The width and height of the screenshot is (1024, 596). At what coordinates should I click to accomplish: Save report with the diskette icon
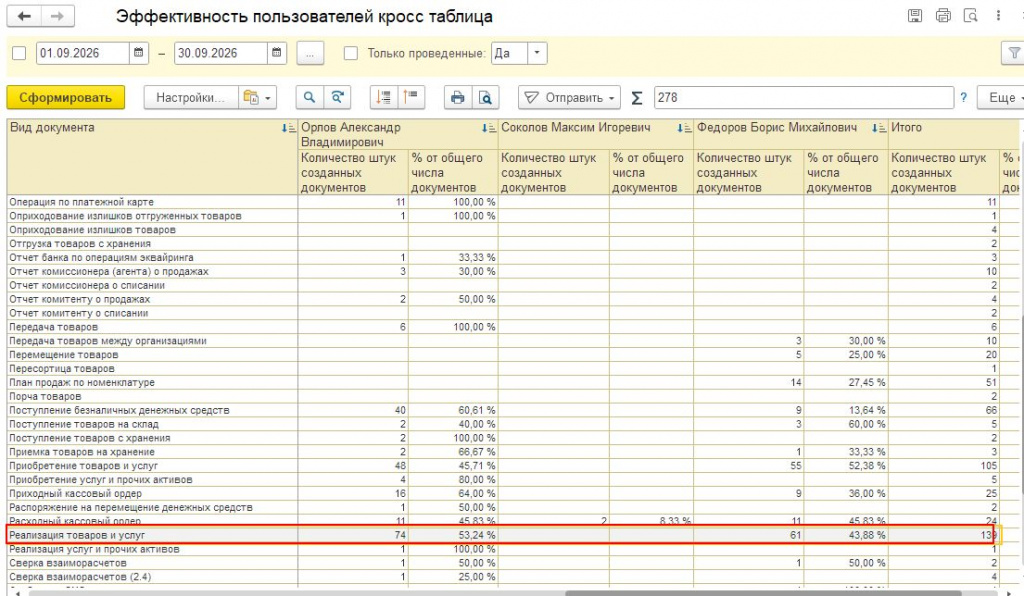click(915, 16)
